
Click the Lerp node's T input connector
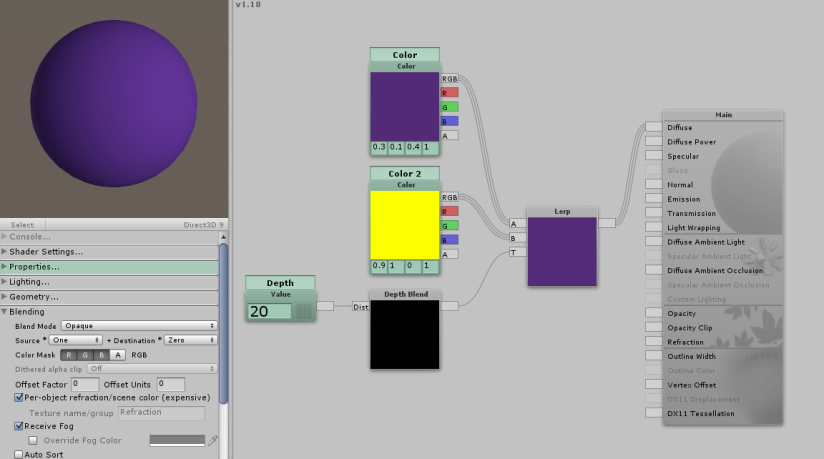click(x=518, y=252)
